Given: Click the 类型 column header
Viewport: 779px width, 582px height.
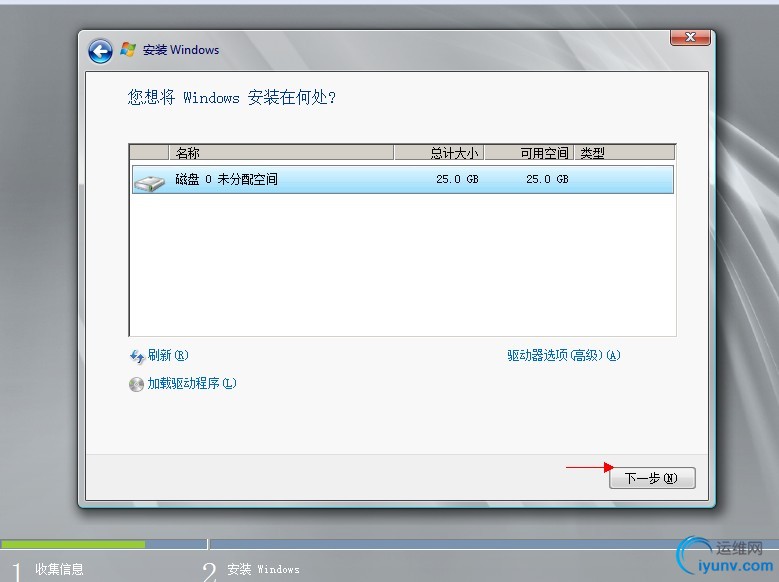Looking at the screenshot, I should pos(625,153).
